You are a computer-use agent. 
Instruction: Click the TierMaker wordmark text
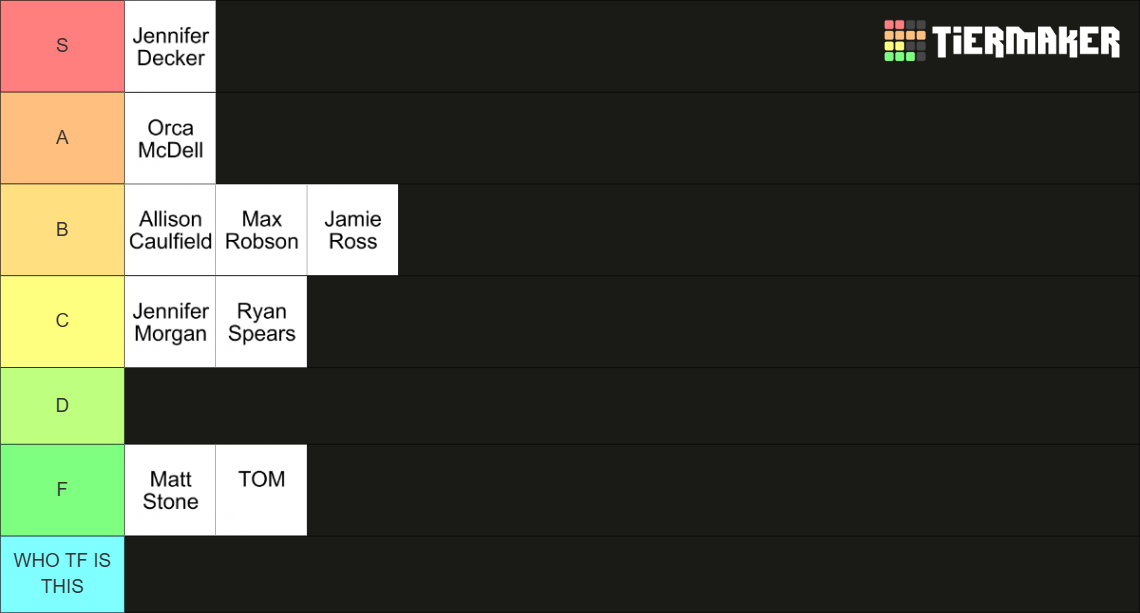[1026, 41]
